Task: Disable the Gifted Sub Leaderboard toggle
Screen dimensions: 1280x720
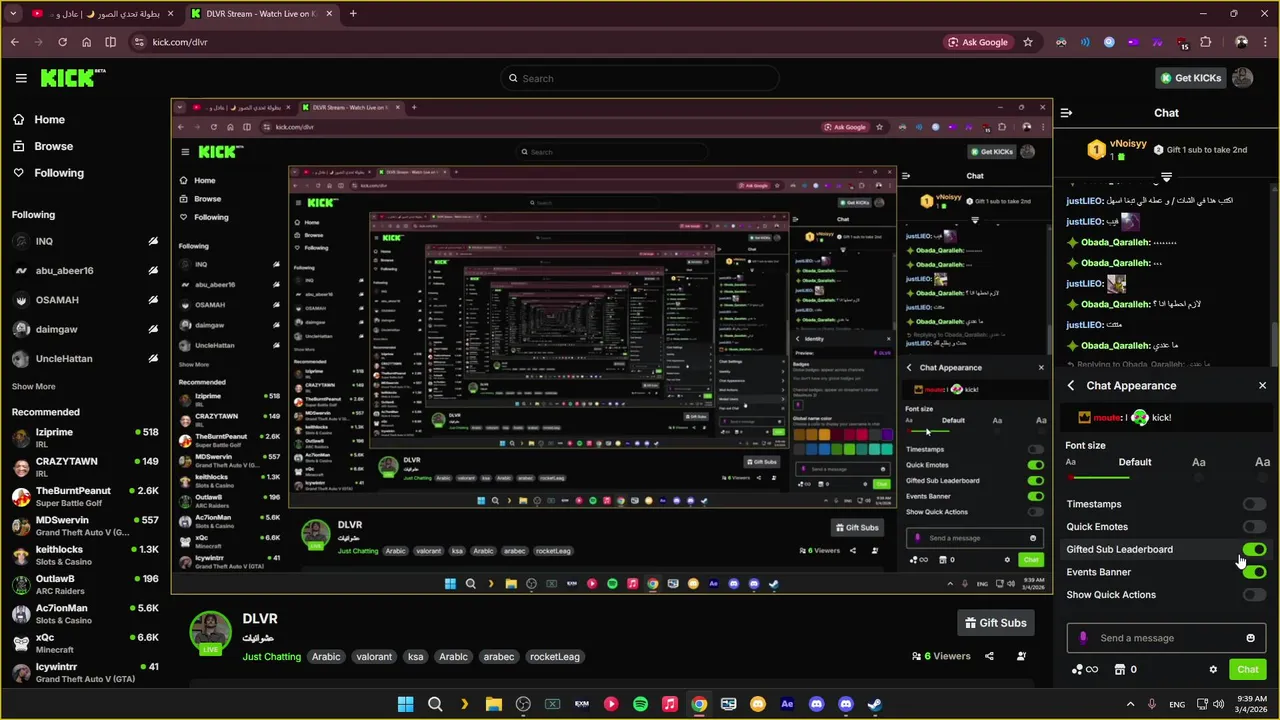Action: click(x=1254, y=549)
